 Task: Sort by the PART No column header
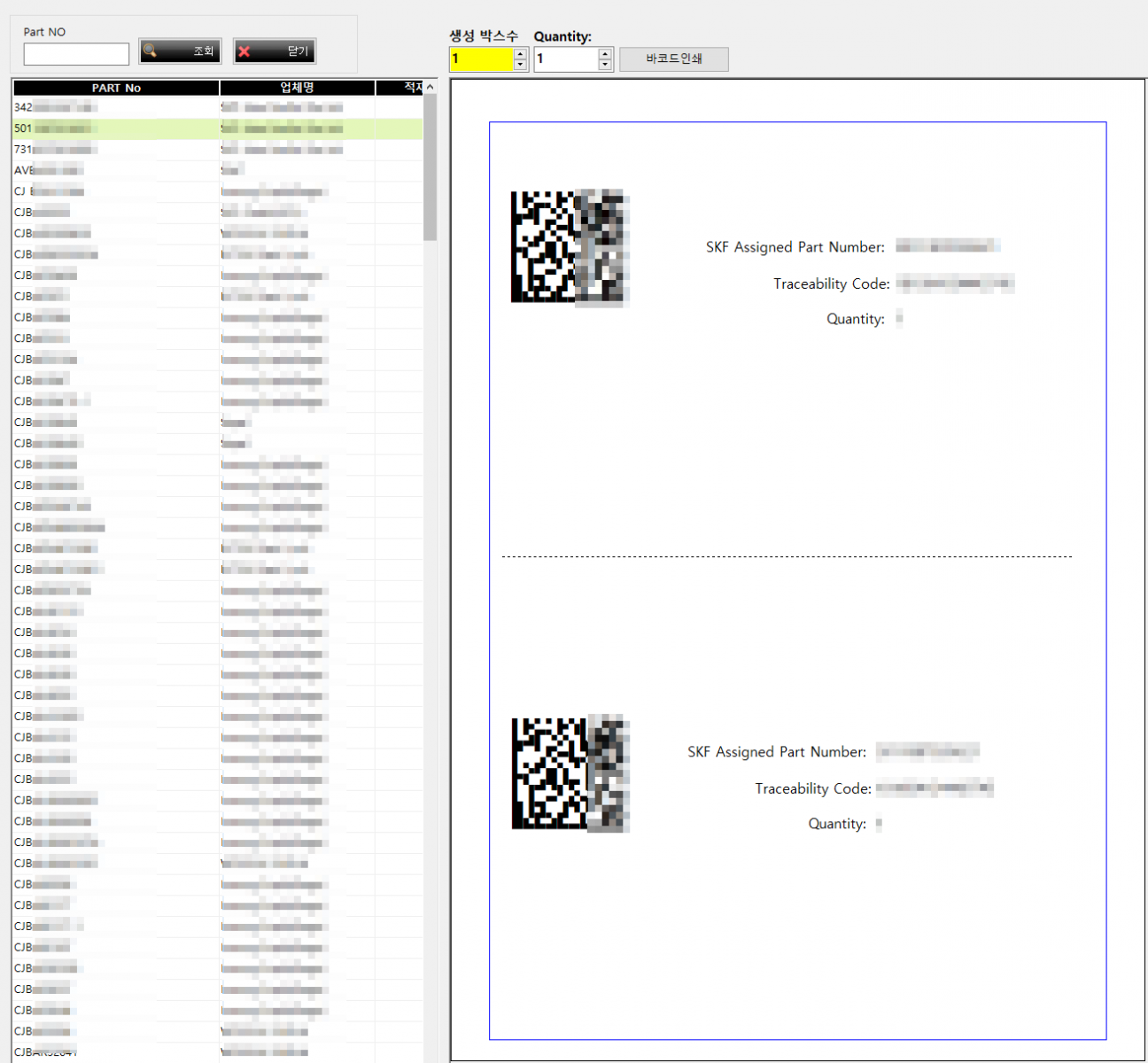[116, 88]
